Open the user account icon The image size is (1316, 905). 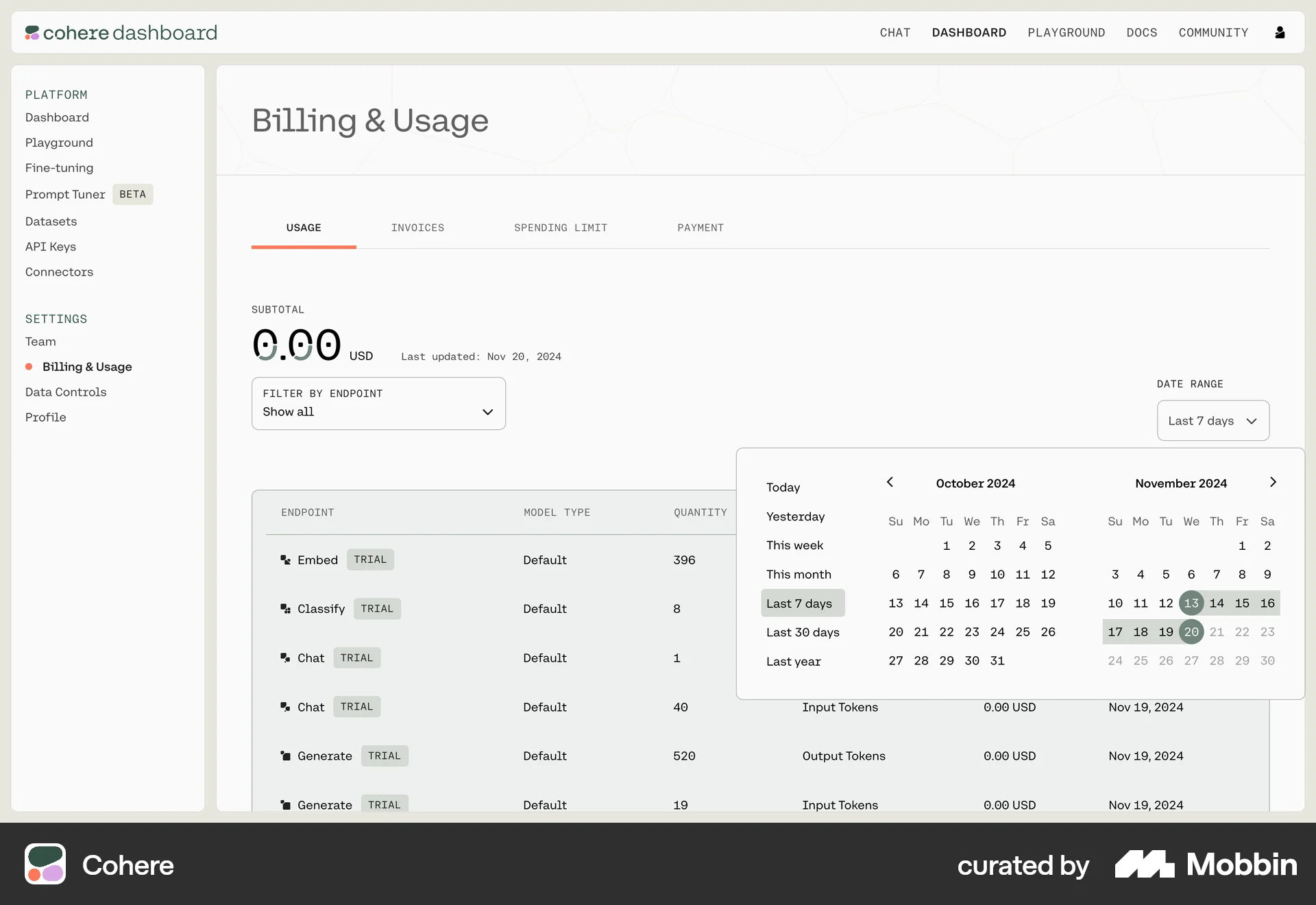click(1280, 32)
